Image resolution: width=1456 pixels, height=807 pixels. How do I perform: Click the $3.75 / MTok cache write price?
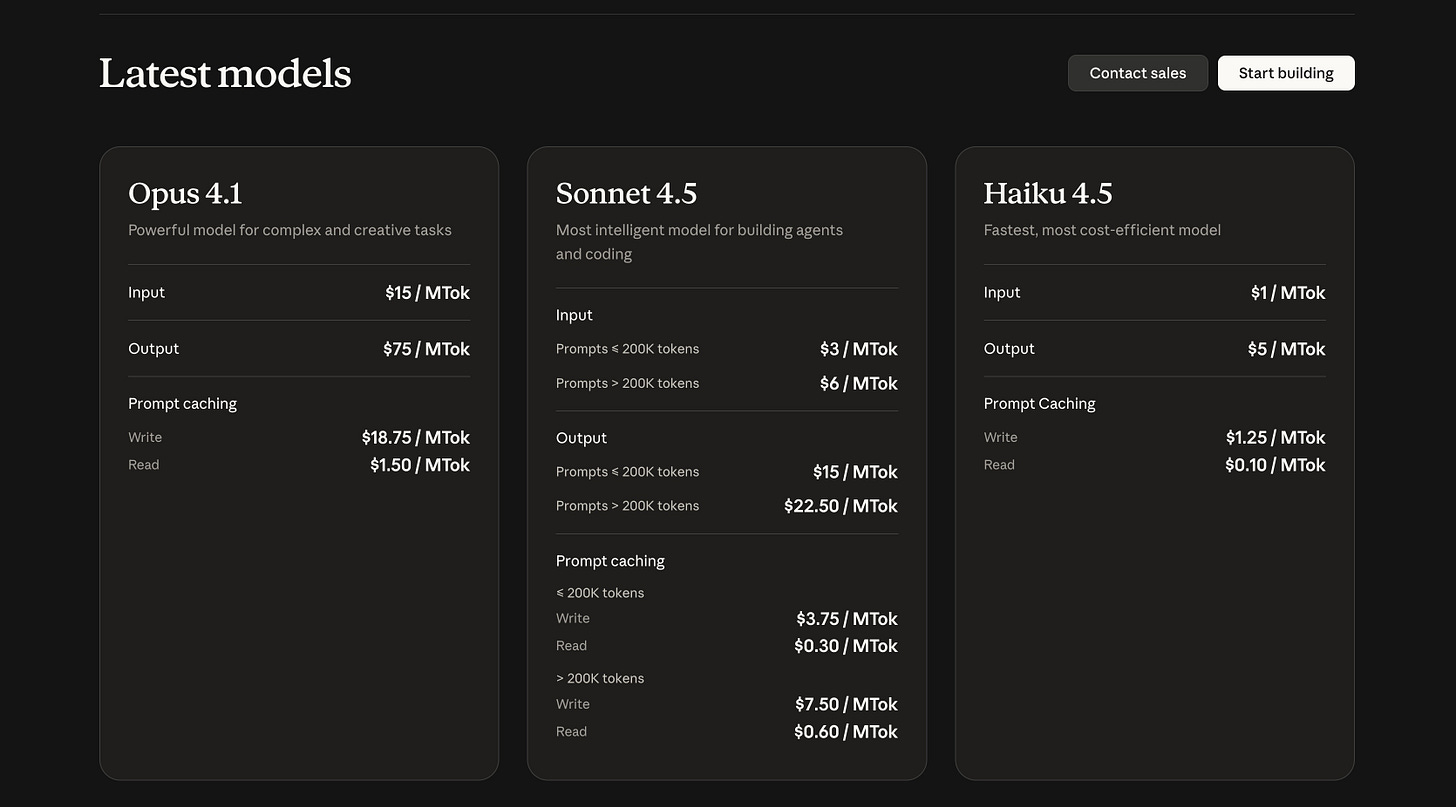(847, 619)
